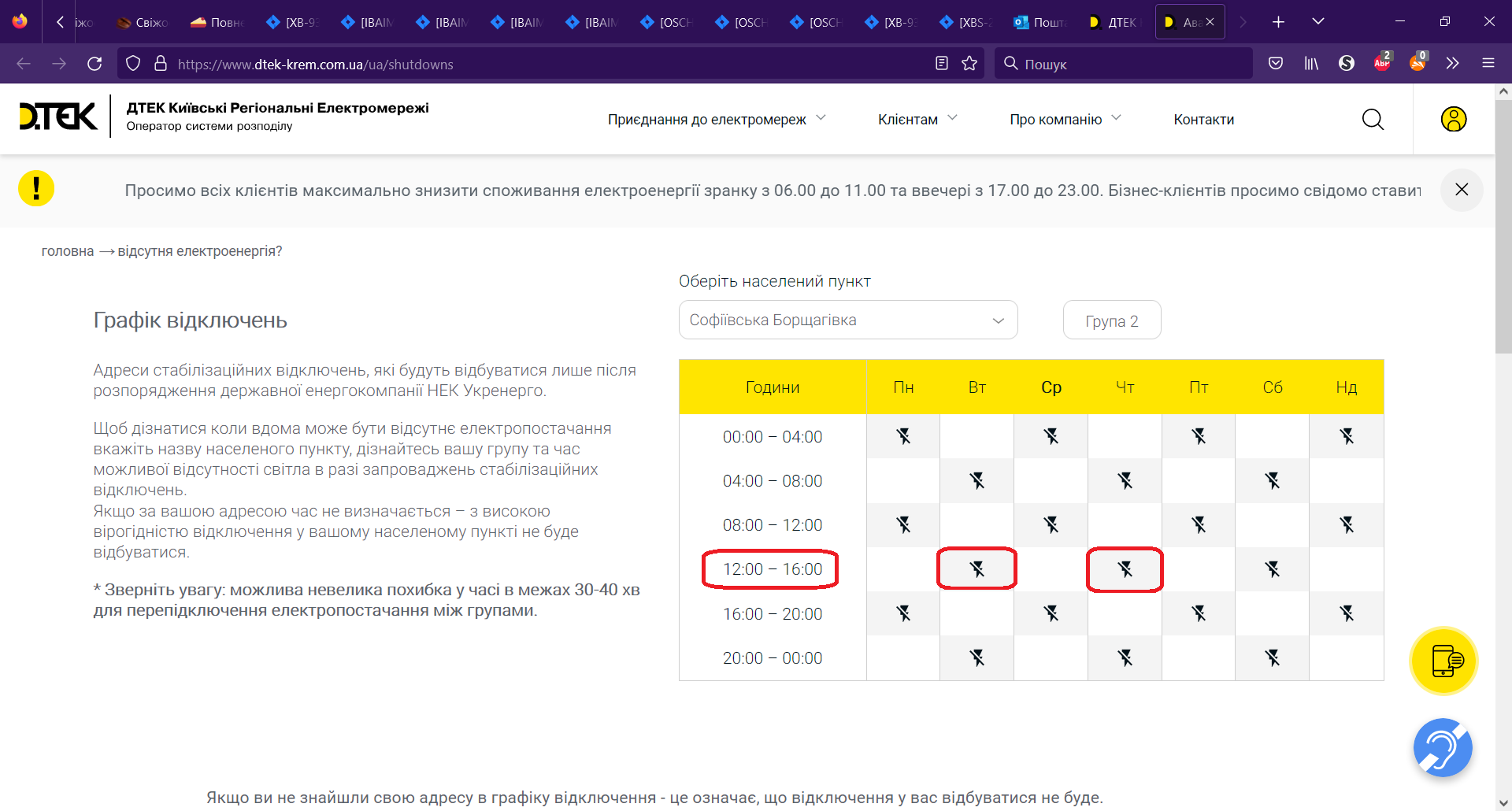The height and width of the screenshot is (811, 1512).
Task: Click the outage icon for Нд 16:00 – 20:00
Action: point(1347,613)
